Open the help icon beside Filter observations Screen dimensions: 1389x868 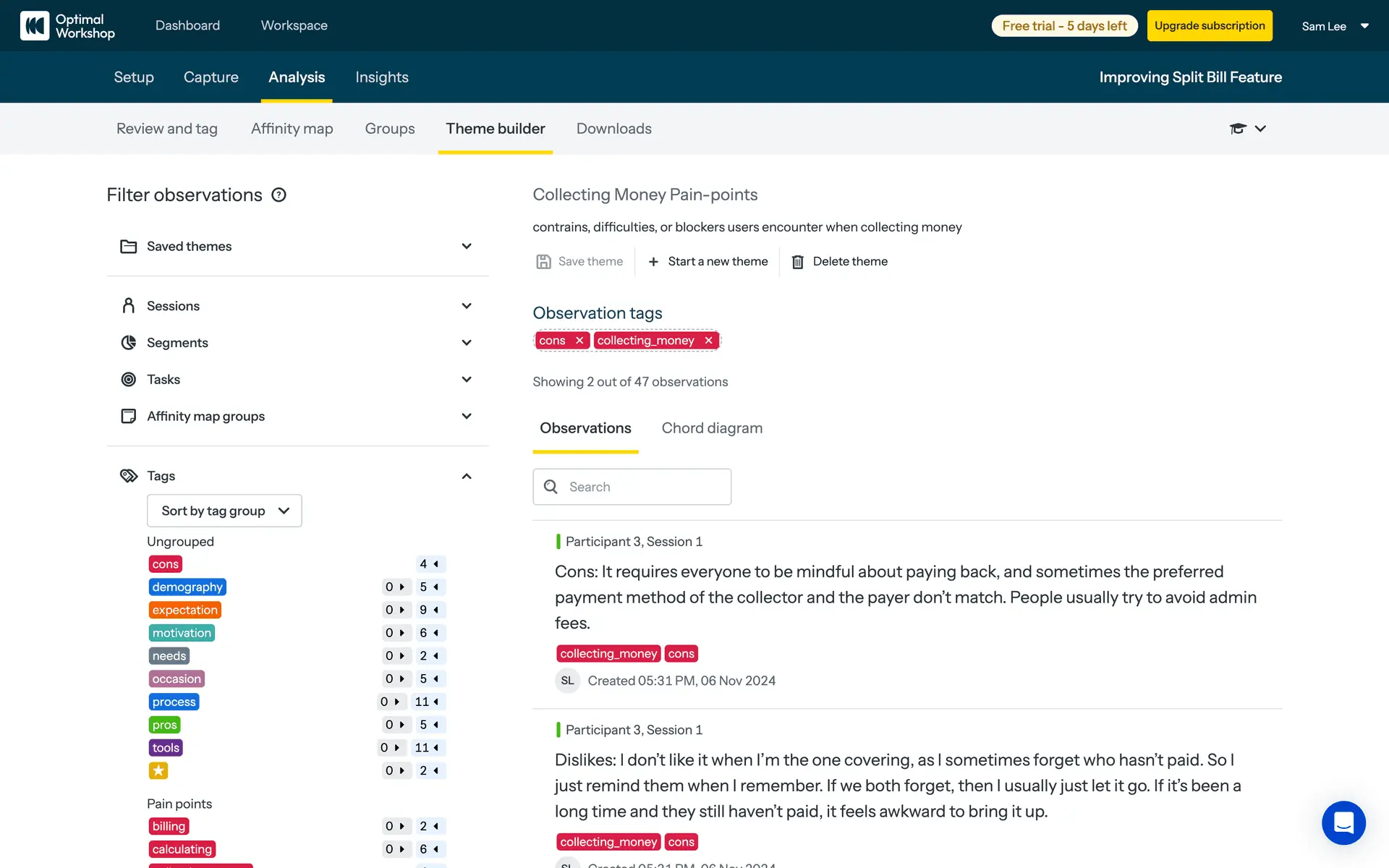[x=279, y=195]
